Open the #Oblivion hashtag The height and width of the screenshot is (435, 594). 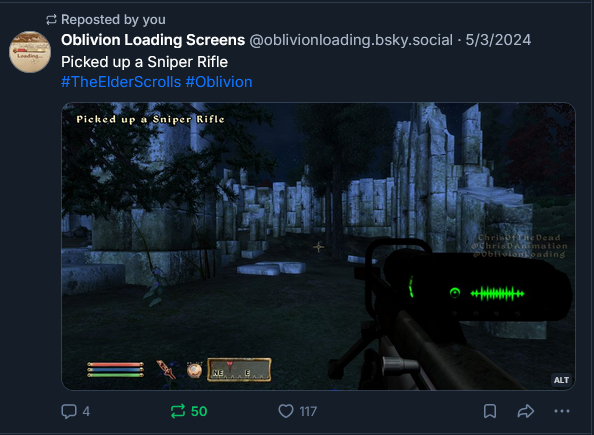click(219, 82)
